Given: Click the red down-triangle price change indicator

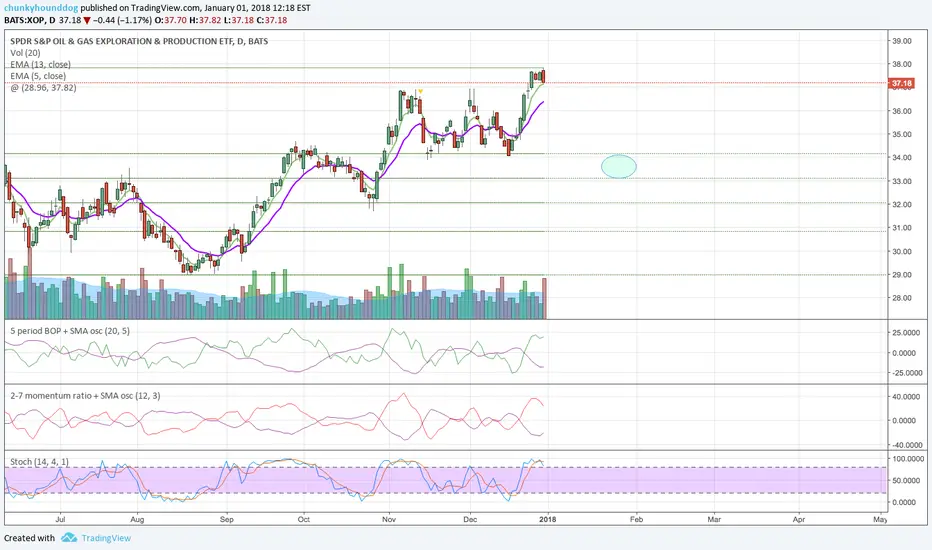Looking at the screenshot, I should 87,20.
